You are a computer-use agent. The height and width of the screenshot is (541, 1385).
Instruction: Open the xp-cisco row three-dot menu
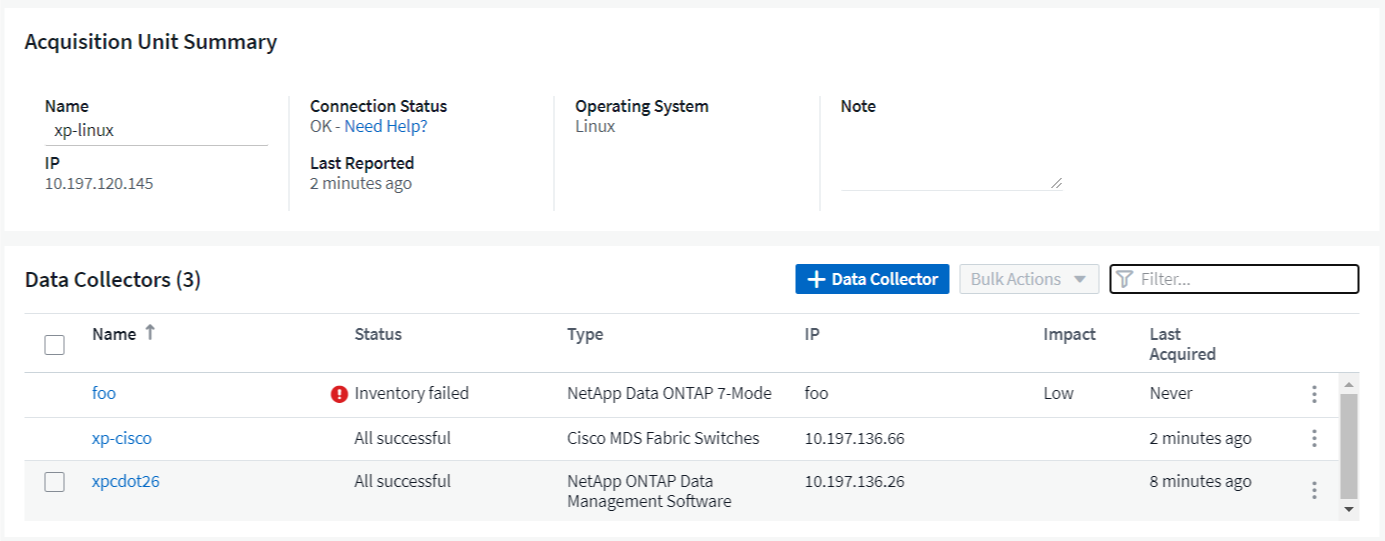point(1314,438)
